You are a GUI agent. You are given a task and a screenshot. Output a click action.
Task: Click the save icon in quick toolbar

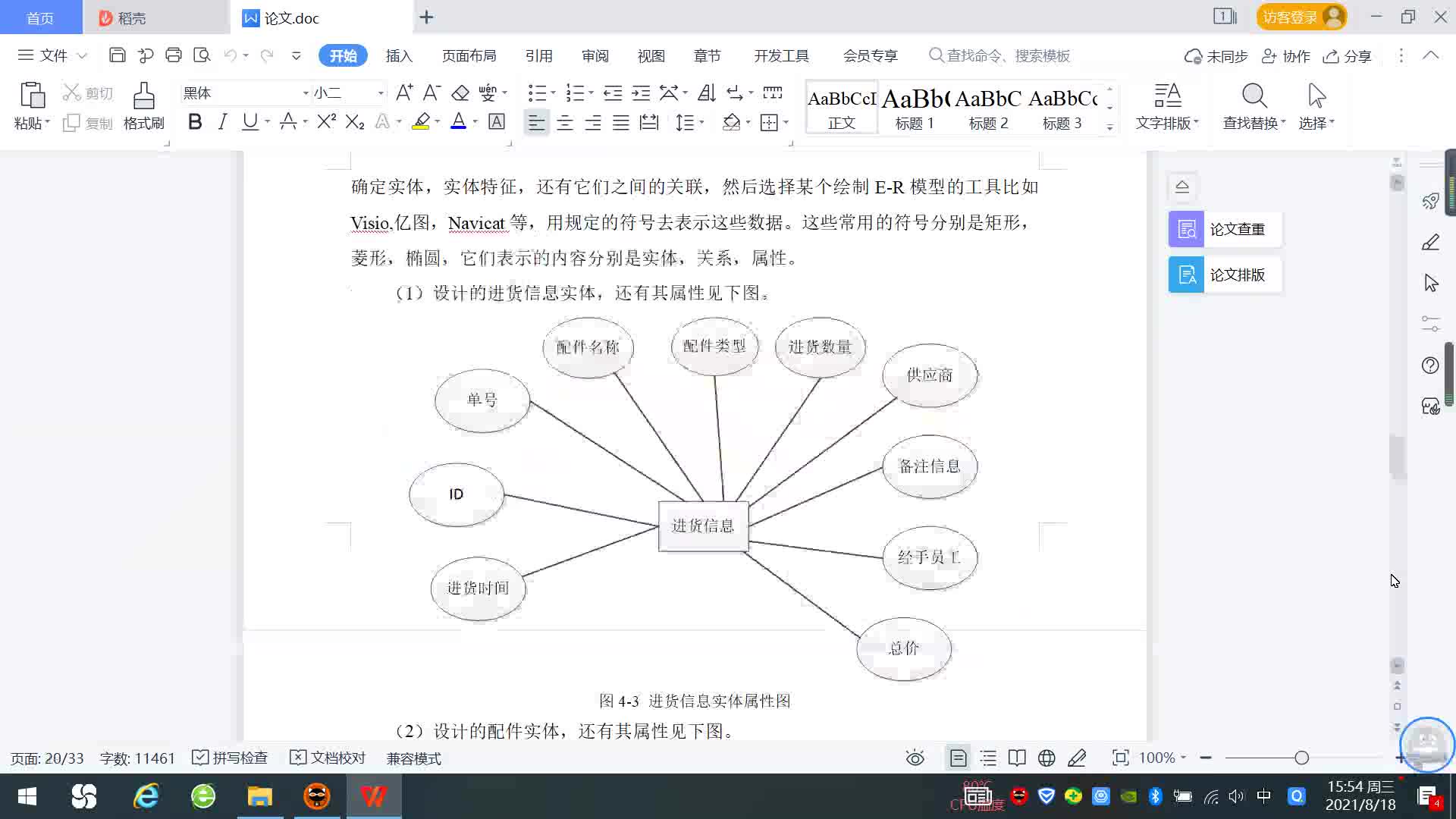[118, 55]
